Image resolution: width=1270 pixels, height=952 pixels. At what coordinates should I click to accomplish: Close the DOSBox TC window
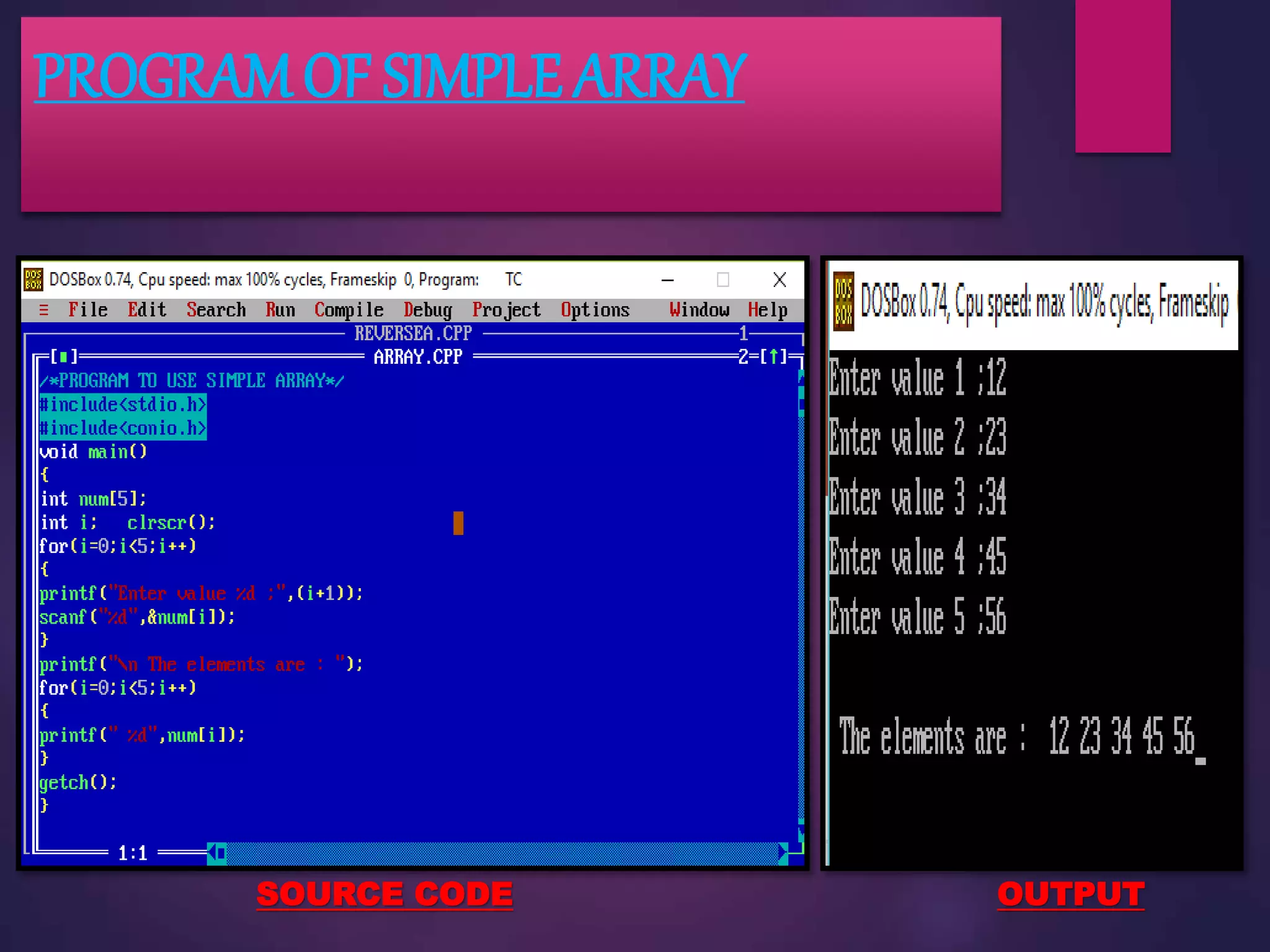(779, 280)
